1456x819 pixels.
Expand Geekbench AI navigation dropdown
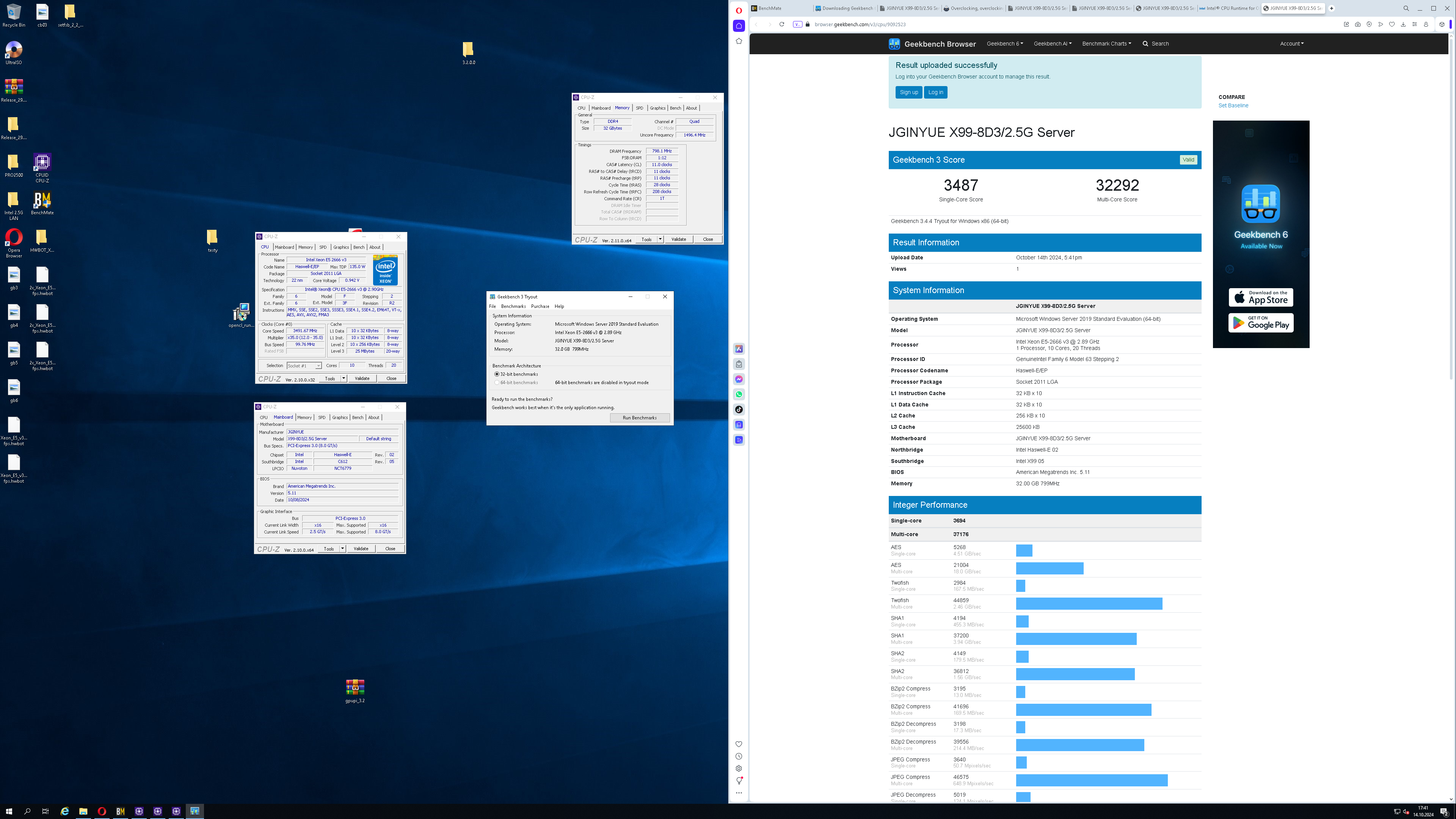[1053, 44]
